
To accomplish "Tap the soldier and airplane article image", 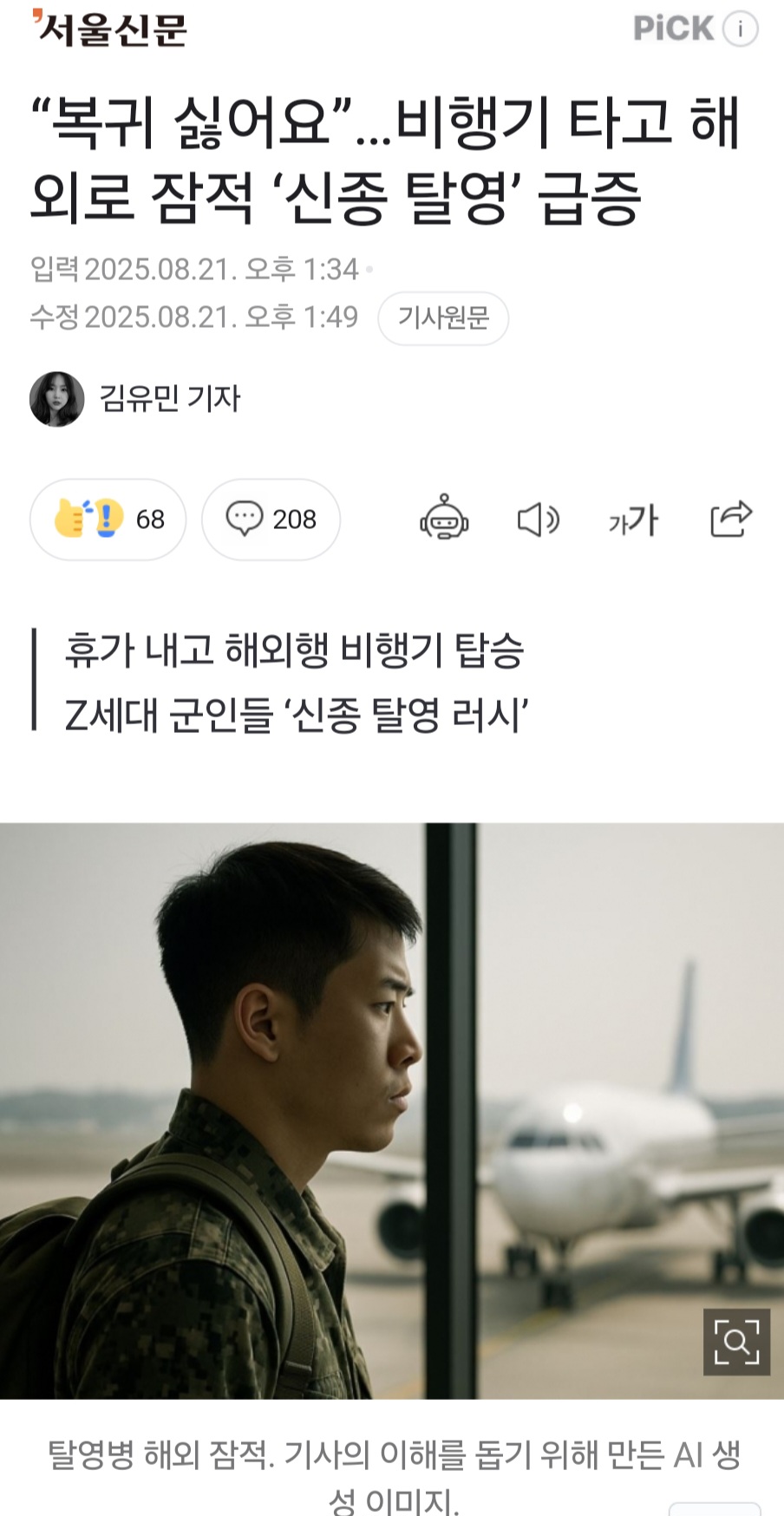I will (392, 1110).
